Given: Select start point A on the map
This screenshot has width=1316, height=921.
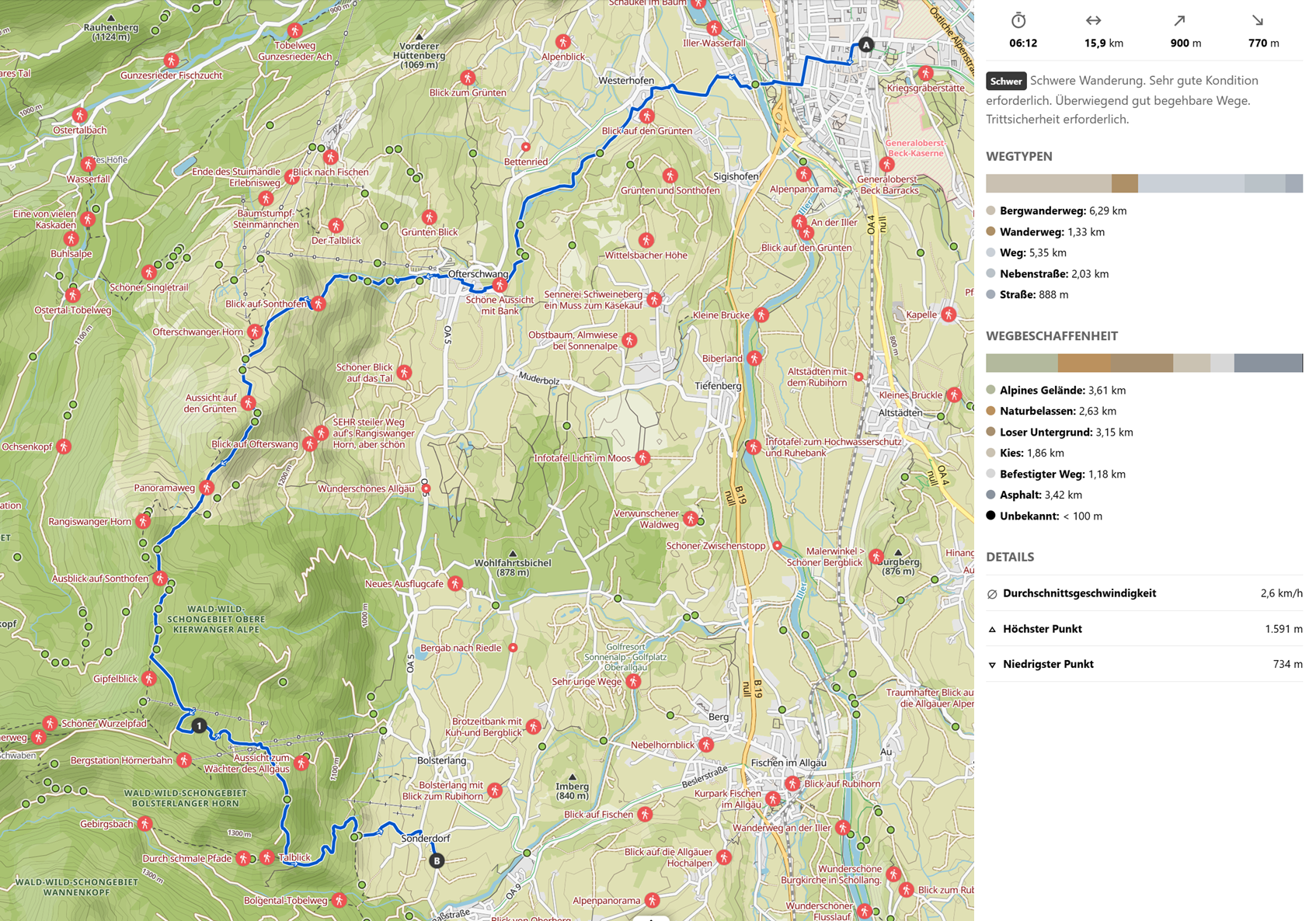Looking at the screenshot, I should coord(866,45).
